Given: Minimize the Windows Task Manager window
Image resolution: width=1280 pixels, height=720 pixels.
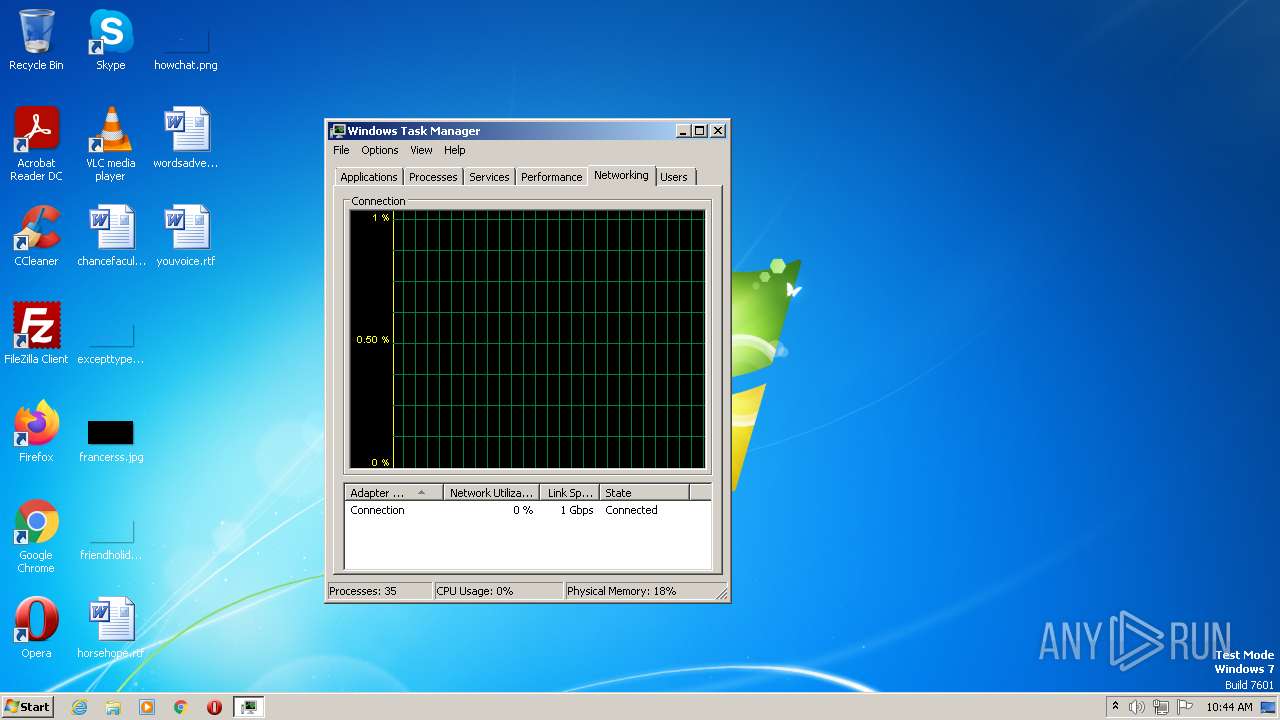Looking at the screenshot, I should (x=683, y=131).
